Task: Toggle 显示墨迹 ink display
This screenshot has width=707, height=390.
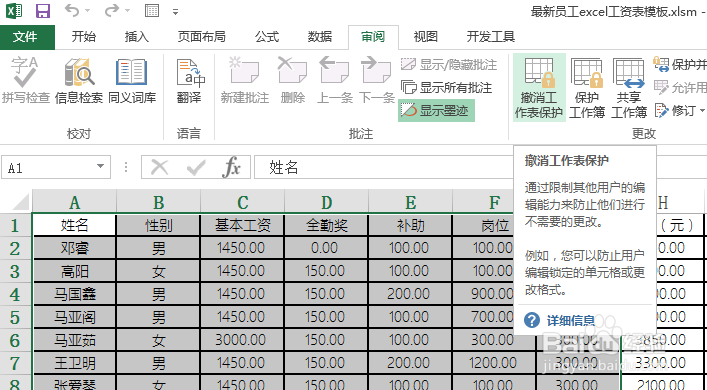Action: pos(436,111)
